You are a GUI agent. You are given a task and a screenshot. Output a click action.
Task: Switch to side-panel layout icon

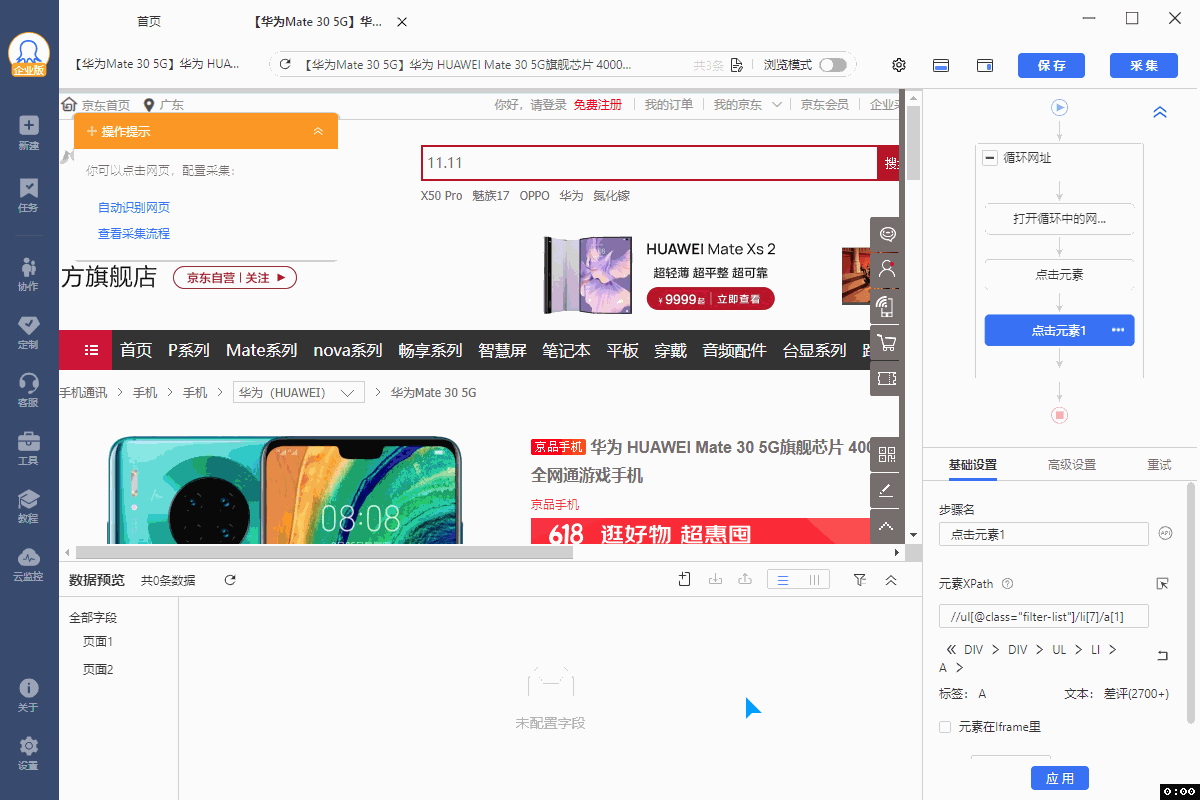(x=985, y=65)
